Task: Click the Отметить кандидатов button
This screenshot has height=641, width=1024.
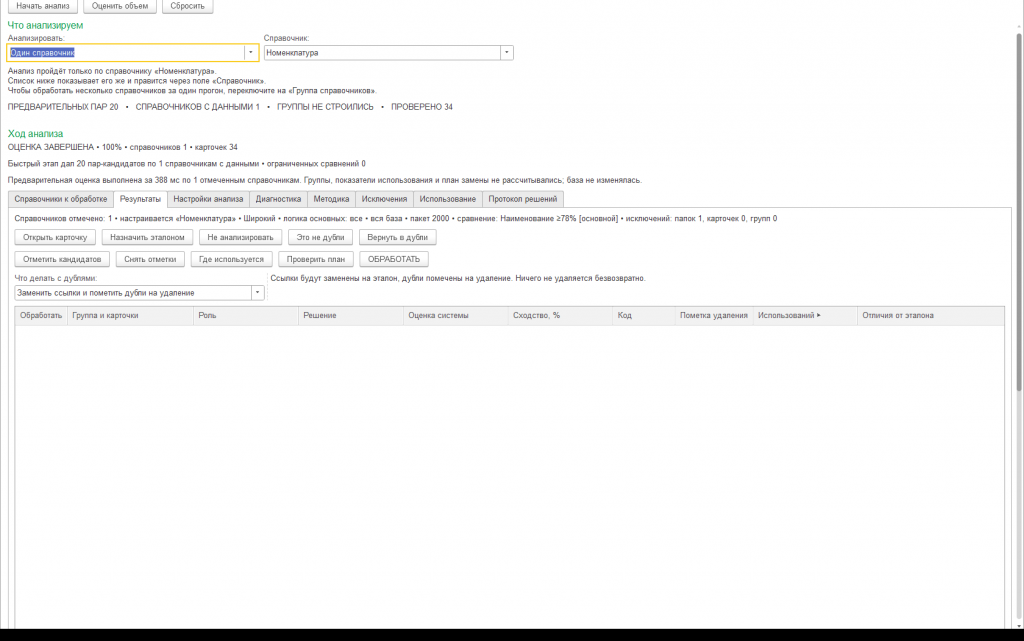Action: pyautogui.click(x=62, y=259)
